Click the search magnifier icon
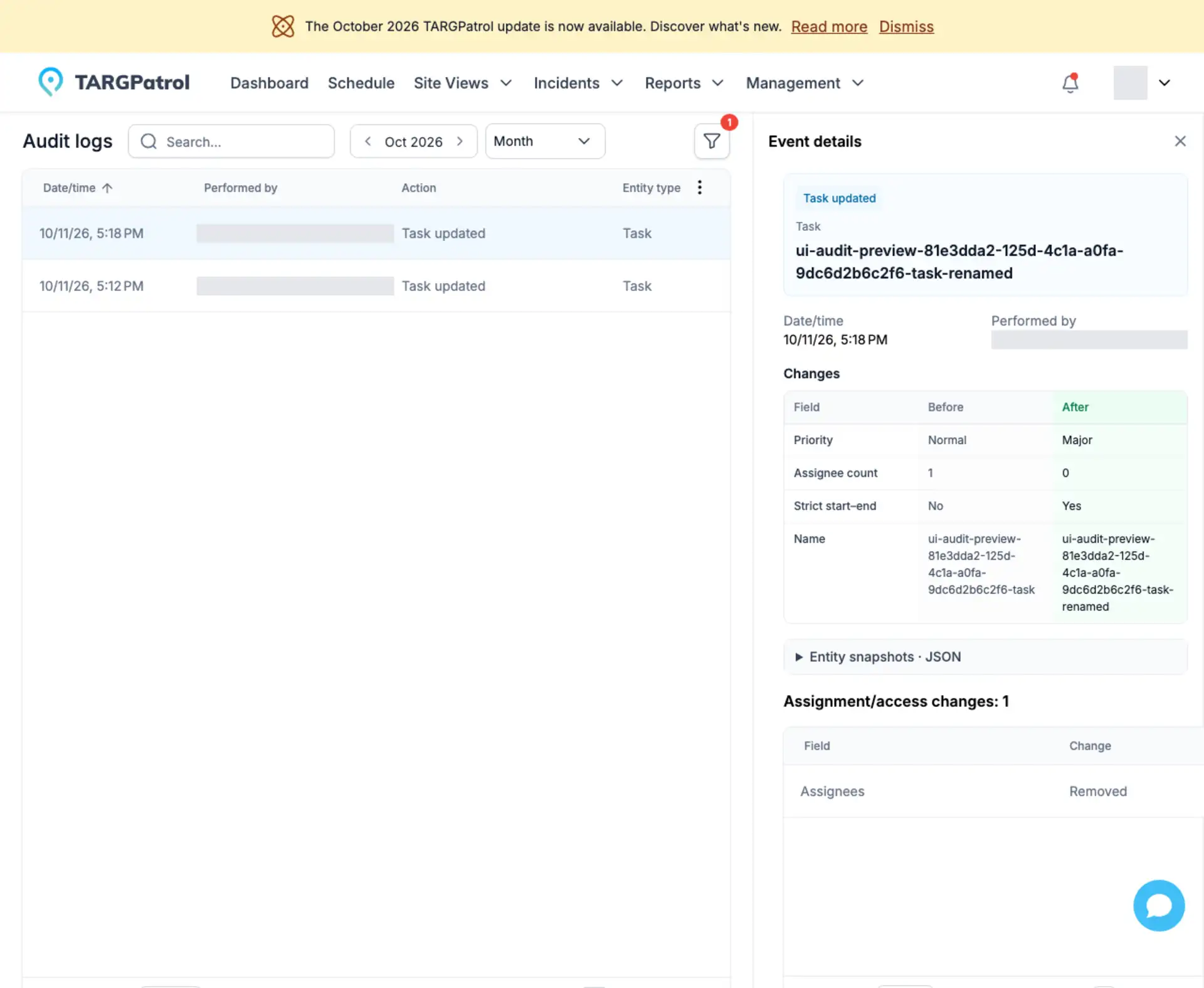Viewport: 1204px width, 988px height. [x=149, y=141]
